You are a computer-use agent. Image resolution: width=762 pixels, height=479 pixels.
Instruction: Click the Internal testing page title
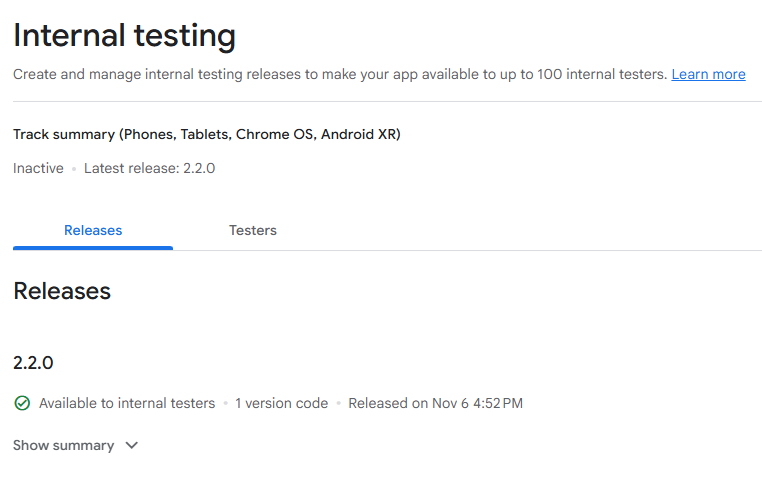coord(125,36)
